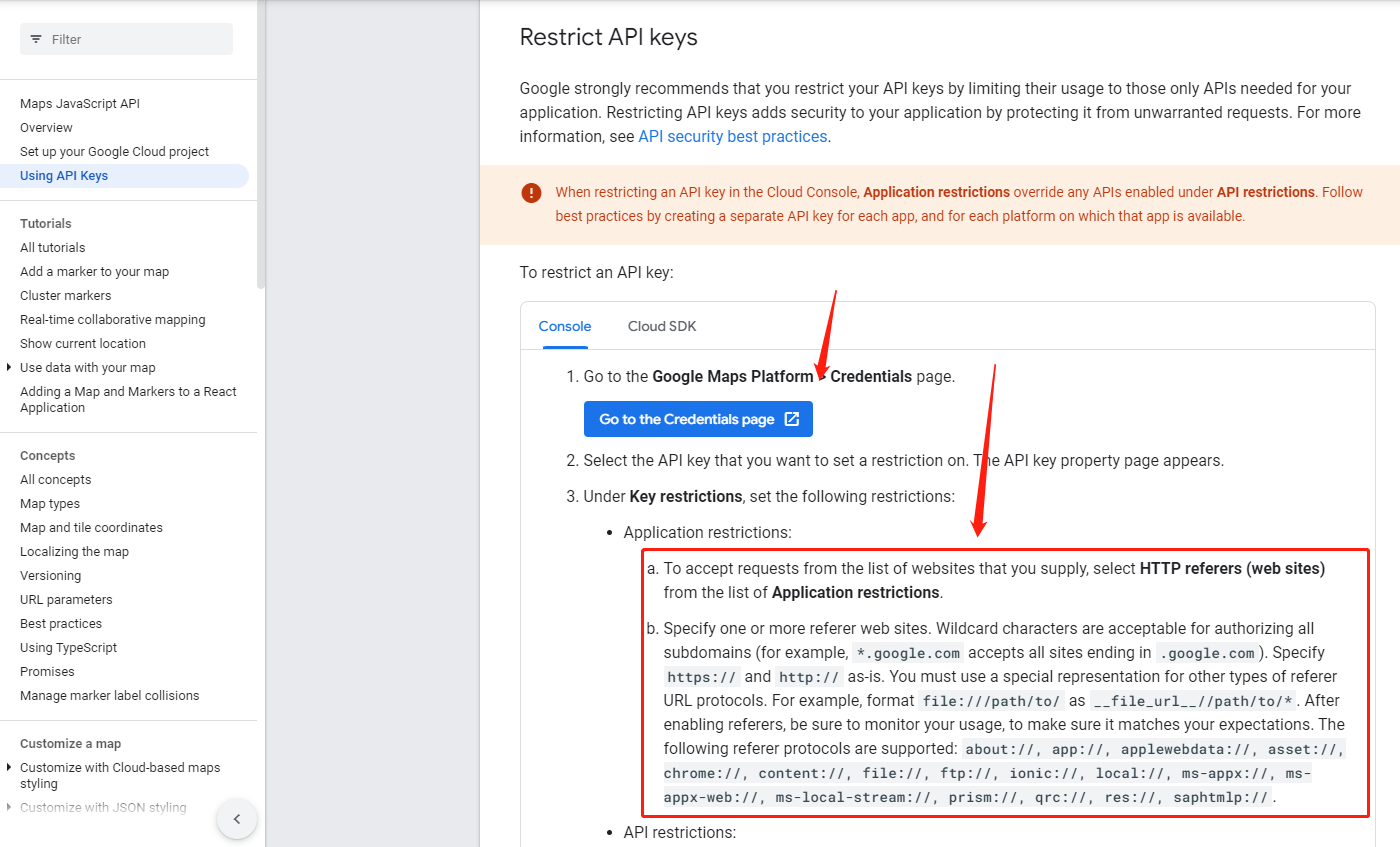Open 'Add a marker to your map'

coord(95,271)
